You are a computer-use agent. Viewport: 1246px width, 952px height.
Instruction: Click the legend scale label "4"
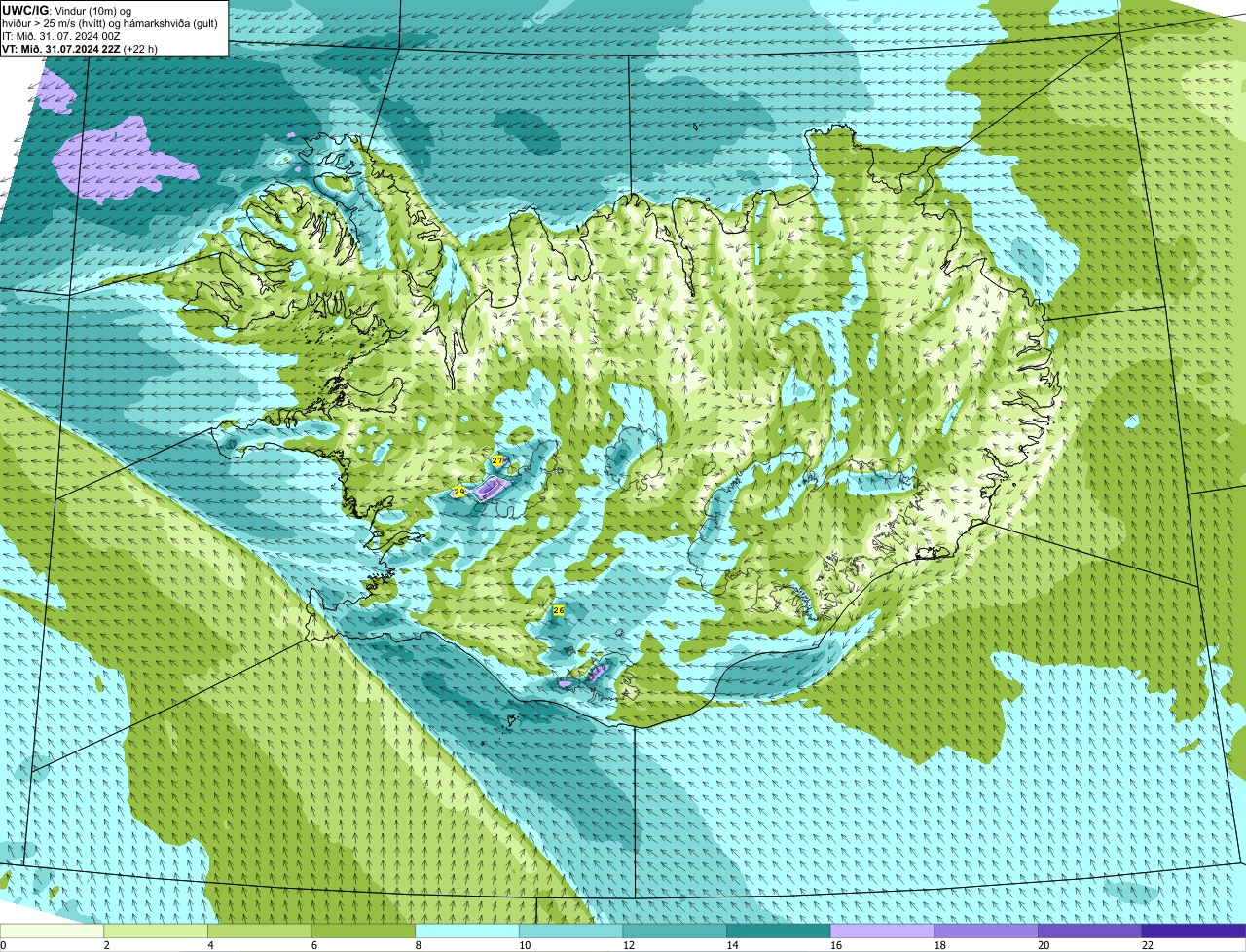tap(210, 945)
